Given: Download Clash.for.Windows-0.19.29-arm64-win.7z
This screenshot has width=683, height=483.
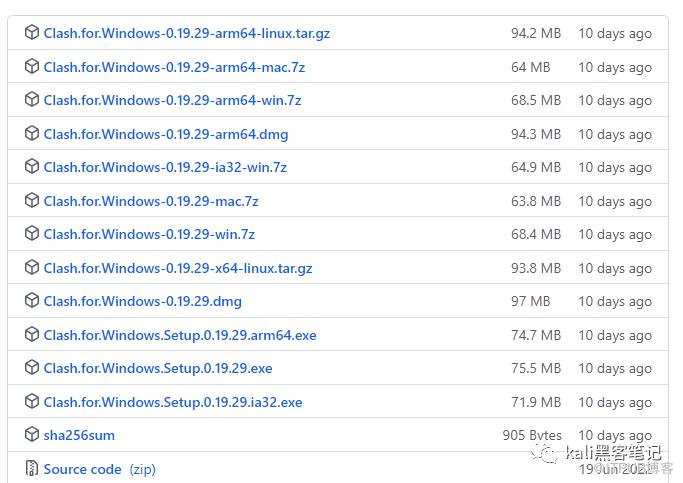Looking at the screenshot, I should 172,100.
